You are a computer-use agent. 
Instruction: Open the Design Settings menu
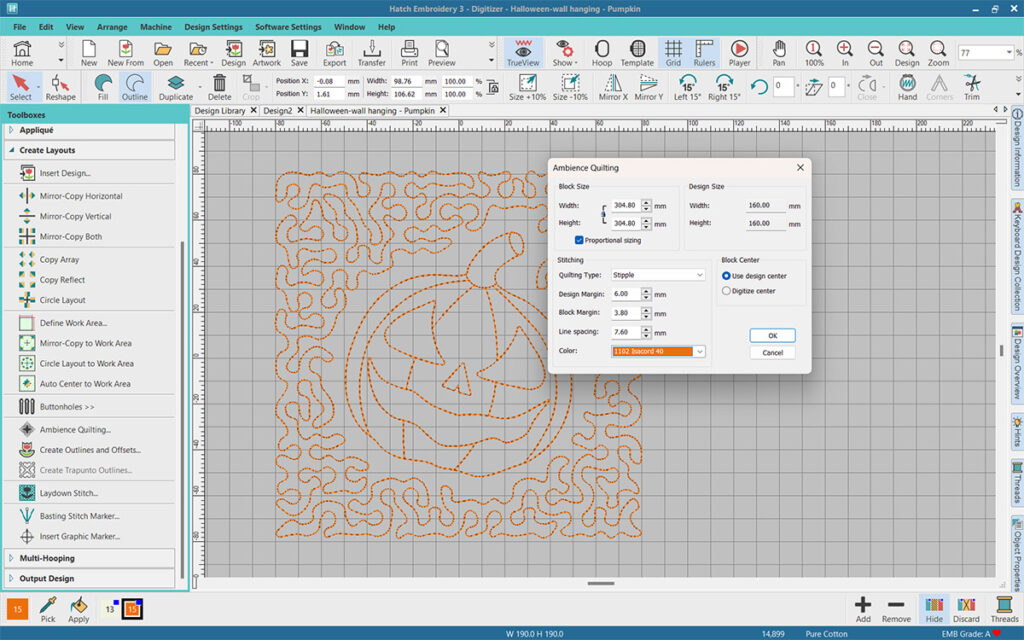(x=213, y=27)
